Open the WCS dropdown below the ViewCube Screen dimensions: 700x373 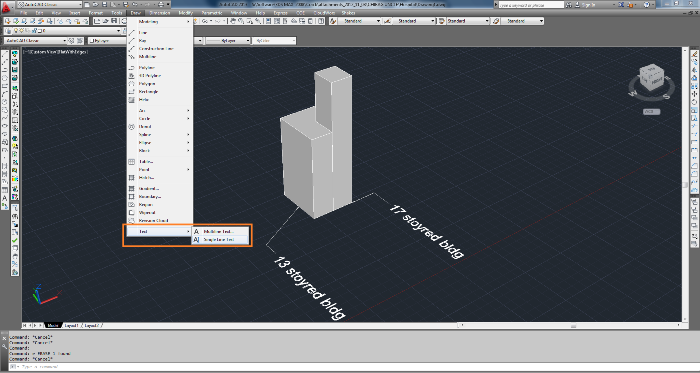point(651,112)
